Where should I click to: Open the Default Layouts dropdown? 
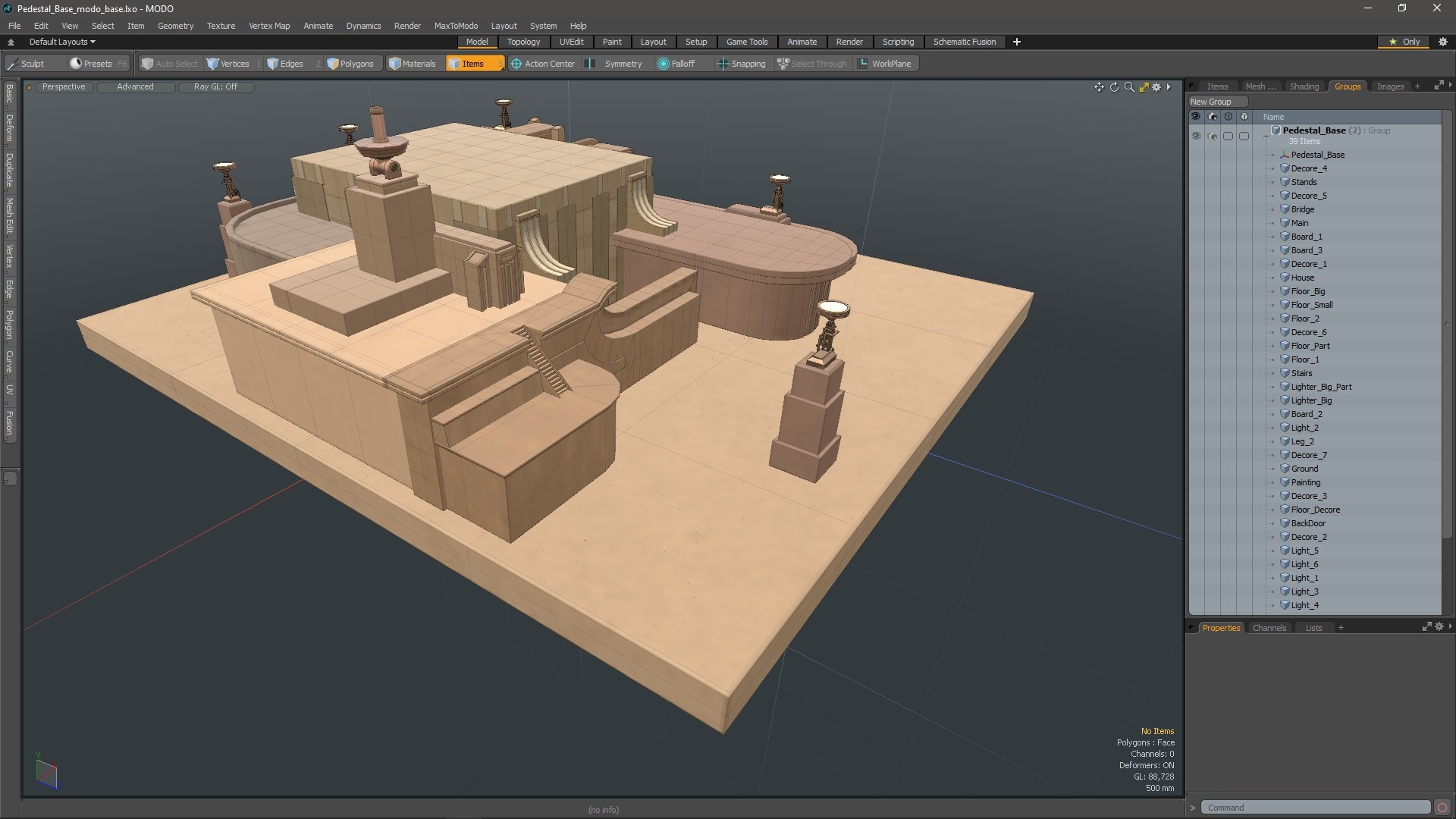coord(62,42)
